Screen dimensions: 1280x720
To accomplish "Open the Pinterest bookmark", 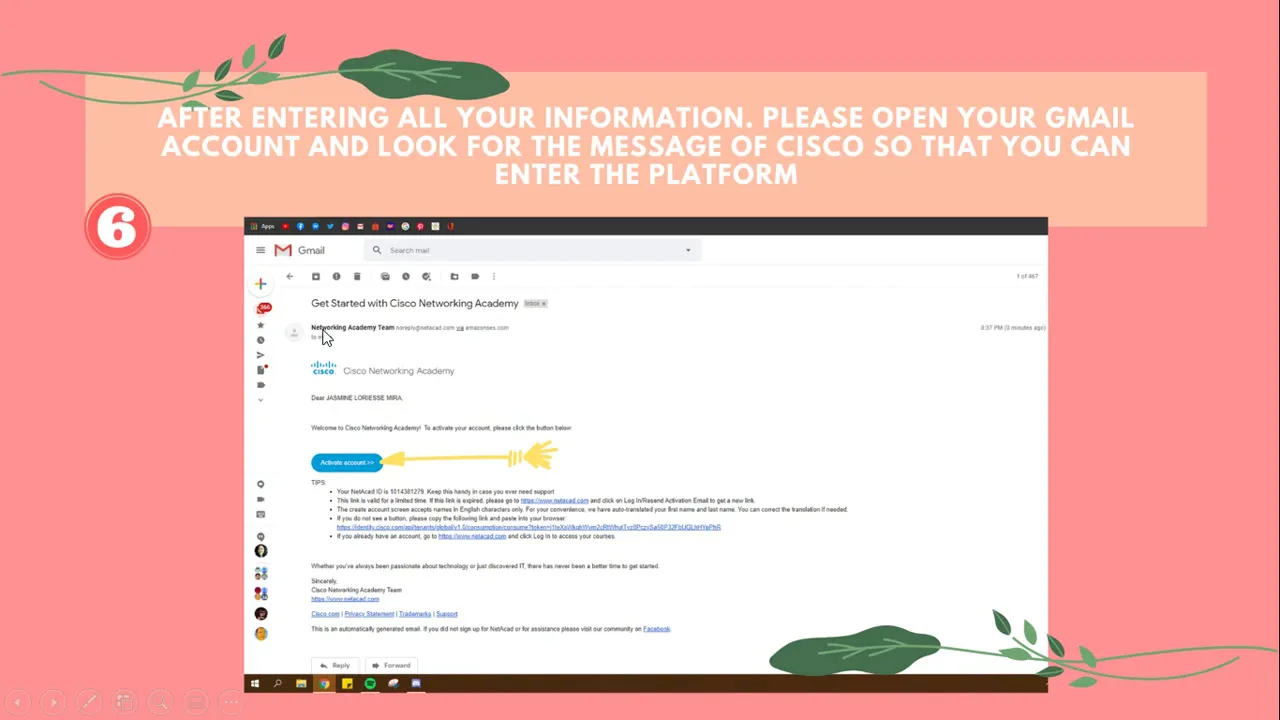I will (x=420, y=226).
